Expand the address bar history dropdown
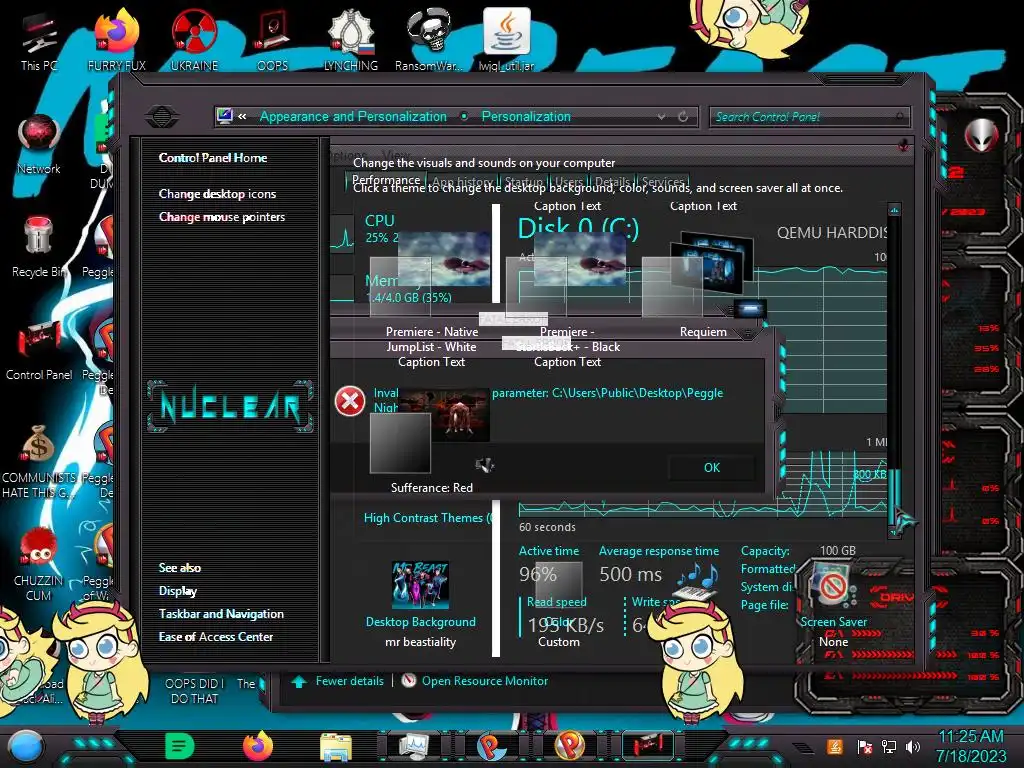Image resolution: width=1024 pixels, height=768 pixels. 662,116
